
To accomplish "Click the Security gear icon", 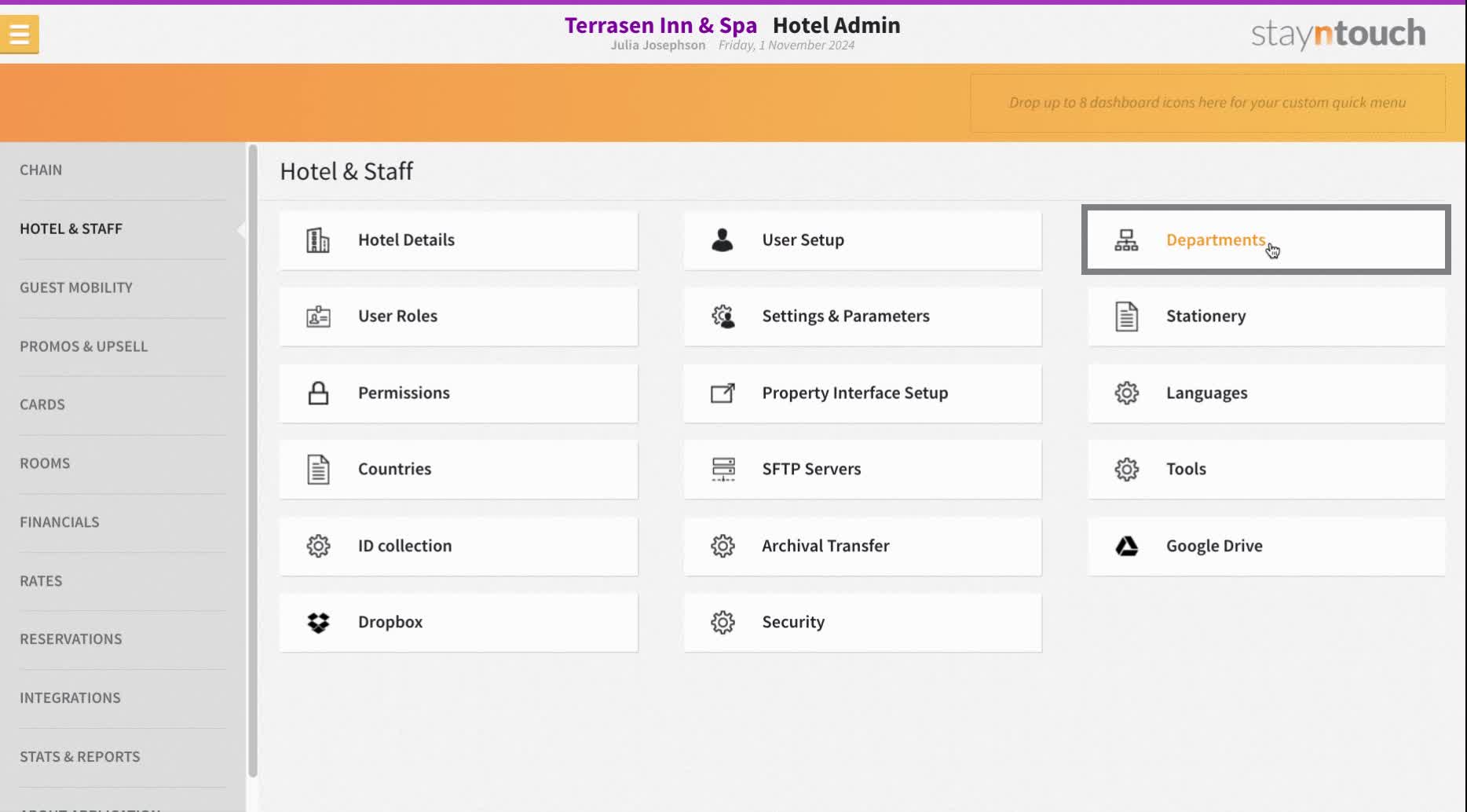I will pos(723,623).
